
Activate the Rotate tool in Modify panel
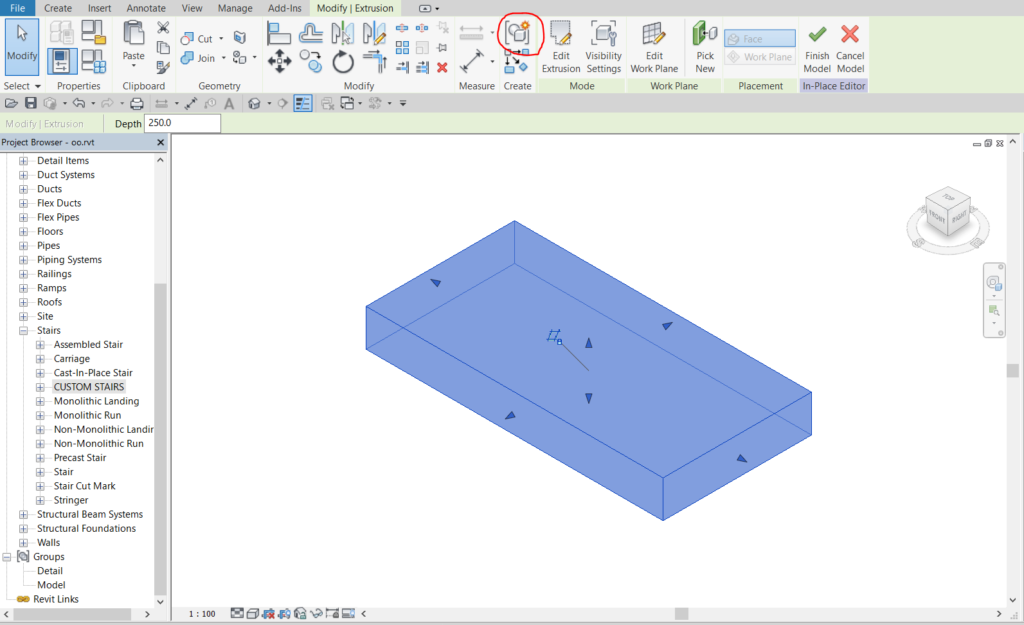pos(341,62)
